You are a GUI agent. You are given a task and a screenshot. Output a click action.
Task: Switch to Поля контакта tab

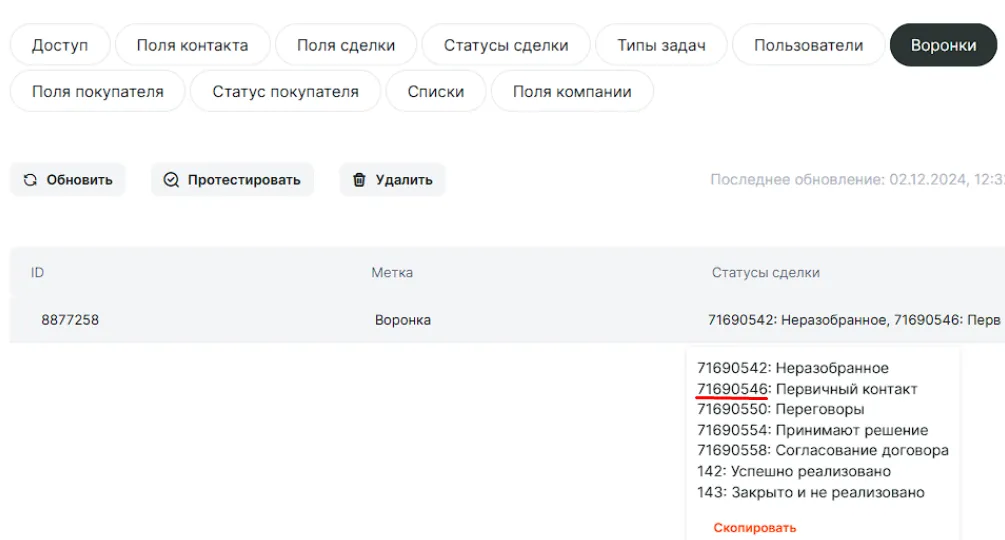pyautogui.click(x=192, y=45)
